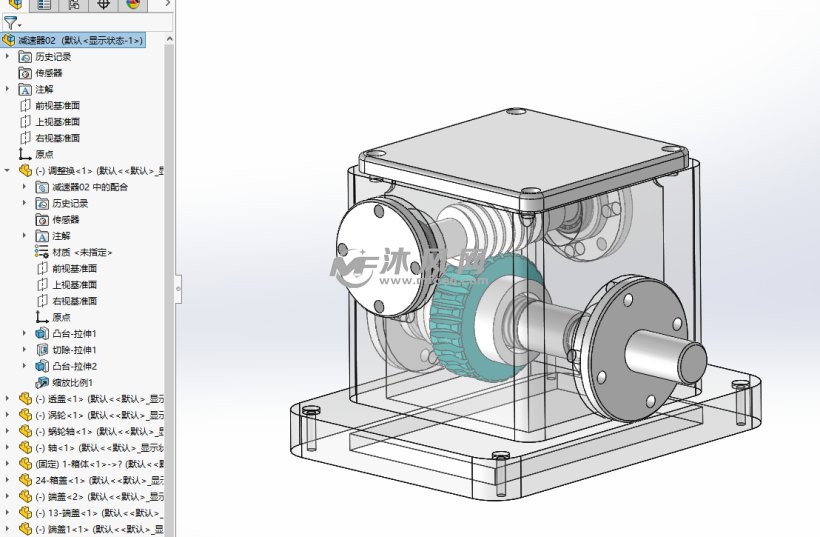Collapse the 调整换<1> component
The height and width of the screenshot is (537, 820).
click(x=7, y=170)
